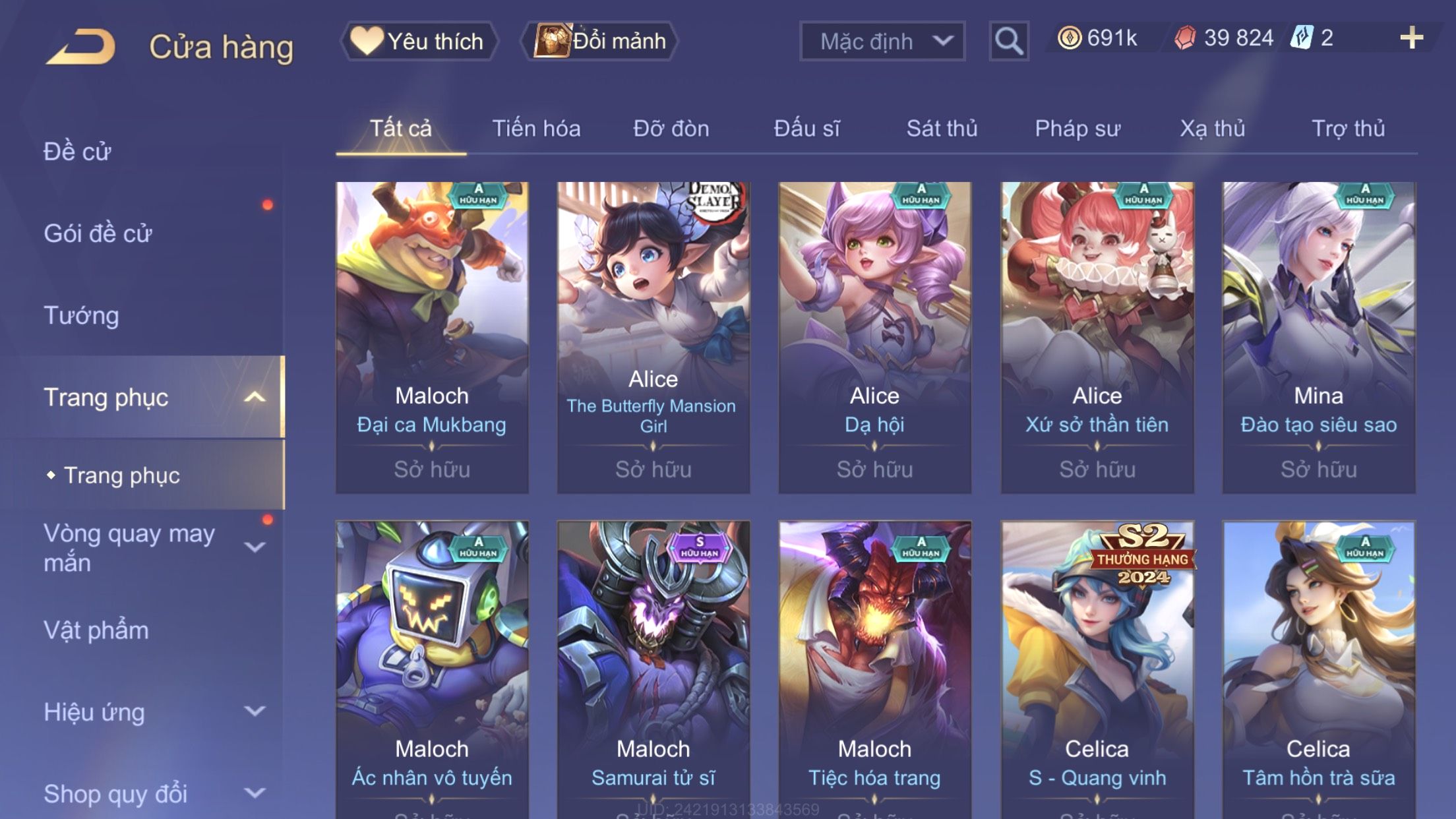
Task: Expand the Hiệu ứng sidebar section
Action: pyautogui.click(x=255, y=711)
